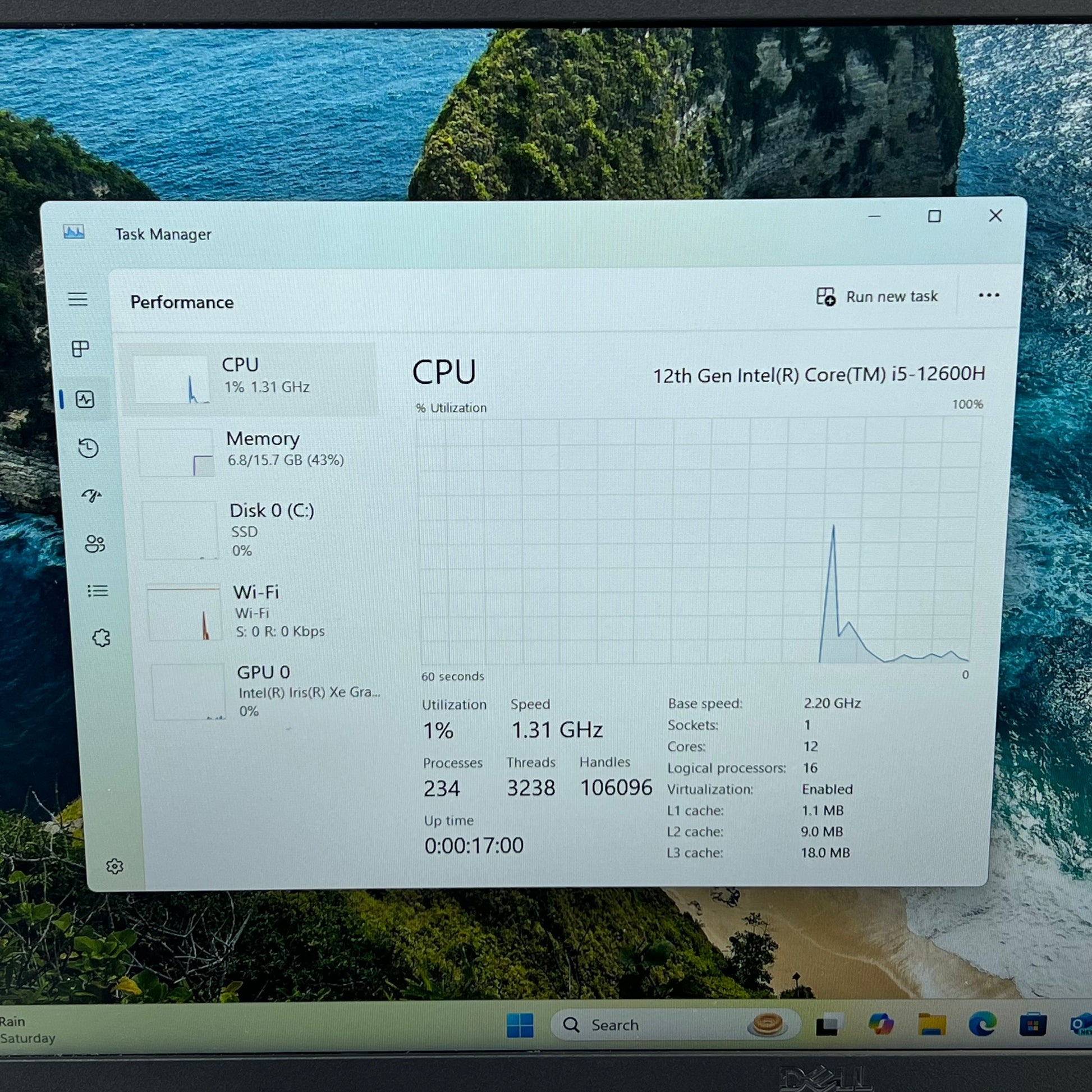The image size is (1092, 1092).
Task: Click the Speed value 1.31 GHz
Action: click(557, 729)
